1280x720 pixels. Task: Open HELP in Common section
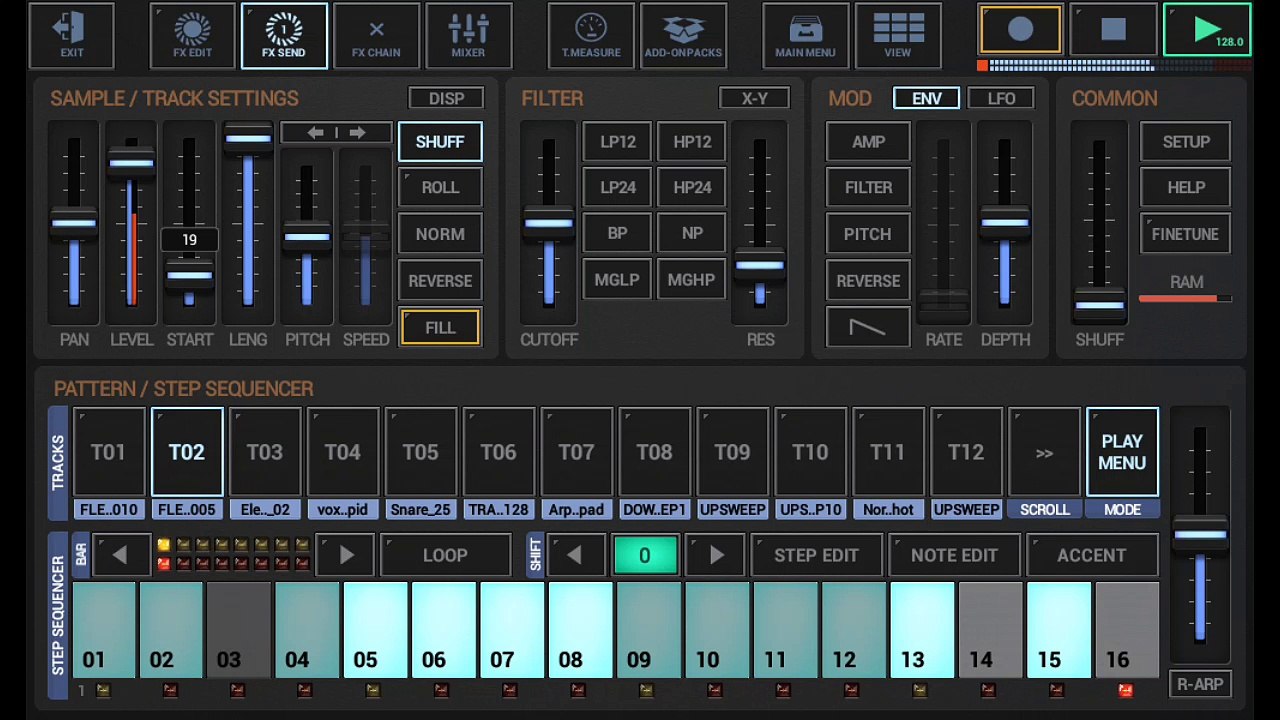[1186, 188]
